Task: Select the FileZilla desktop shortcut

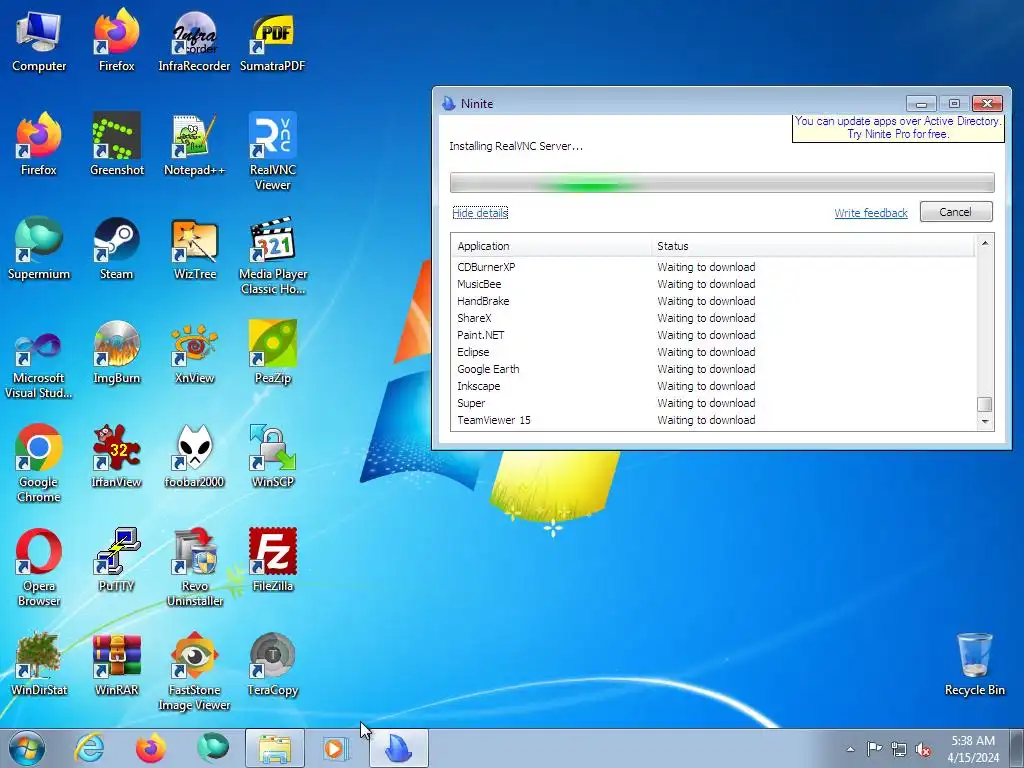Action: coord(272,560)
